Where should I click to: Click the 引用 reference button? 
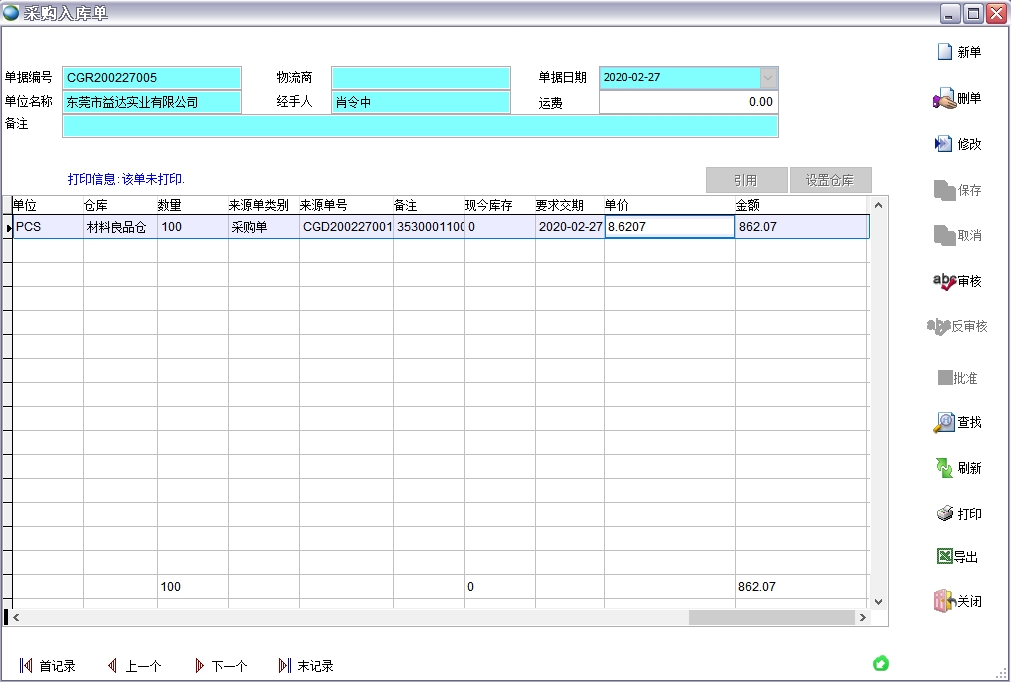745,180
